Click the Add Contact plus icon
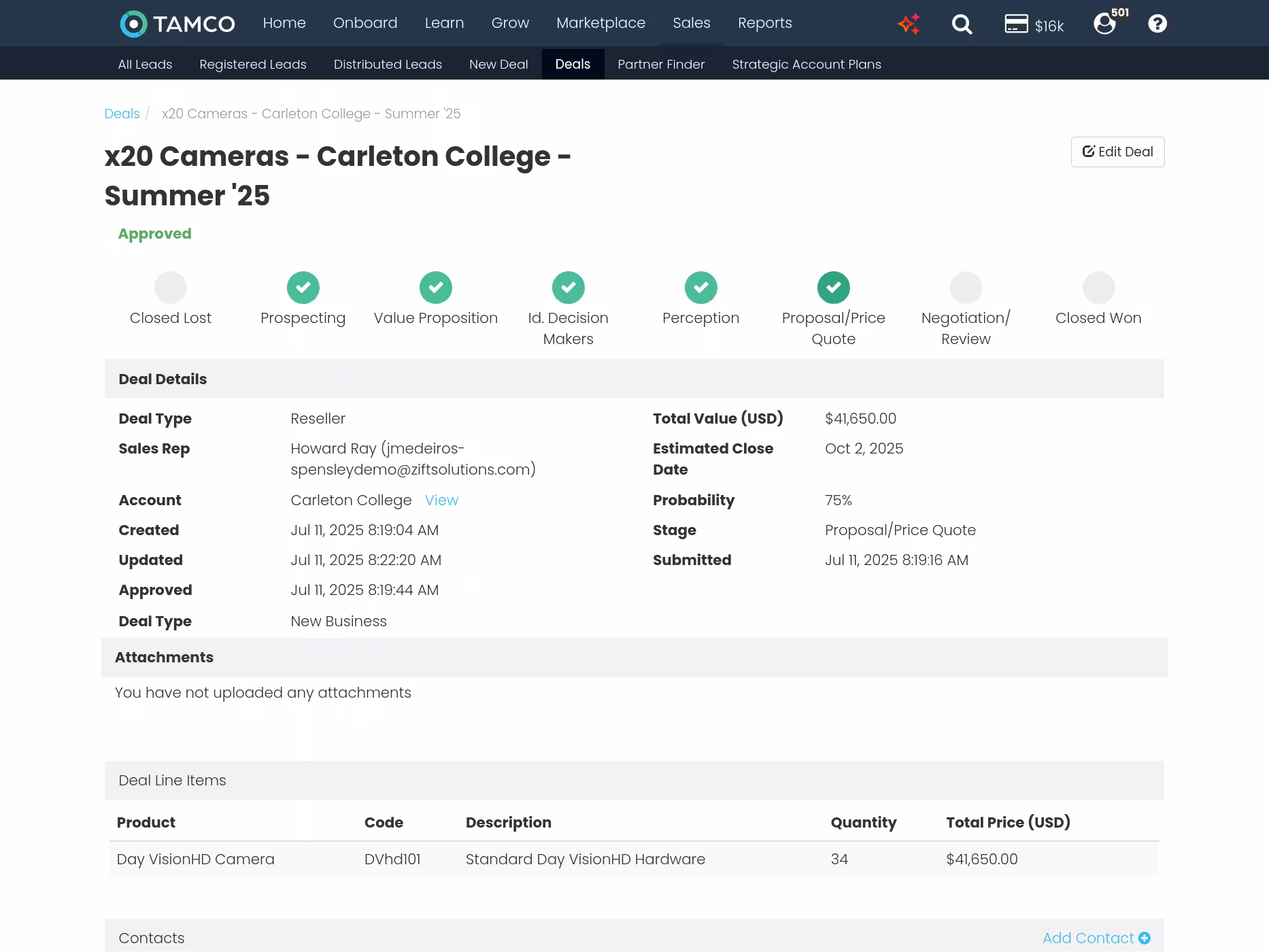Screen dimensions: 1269x952 [1145, 938]
